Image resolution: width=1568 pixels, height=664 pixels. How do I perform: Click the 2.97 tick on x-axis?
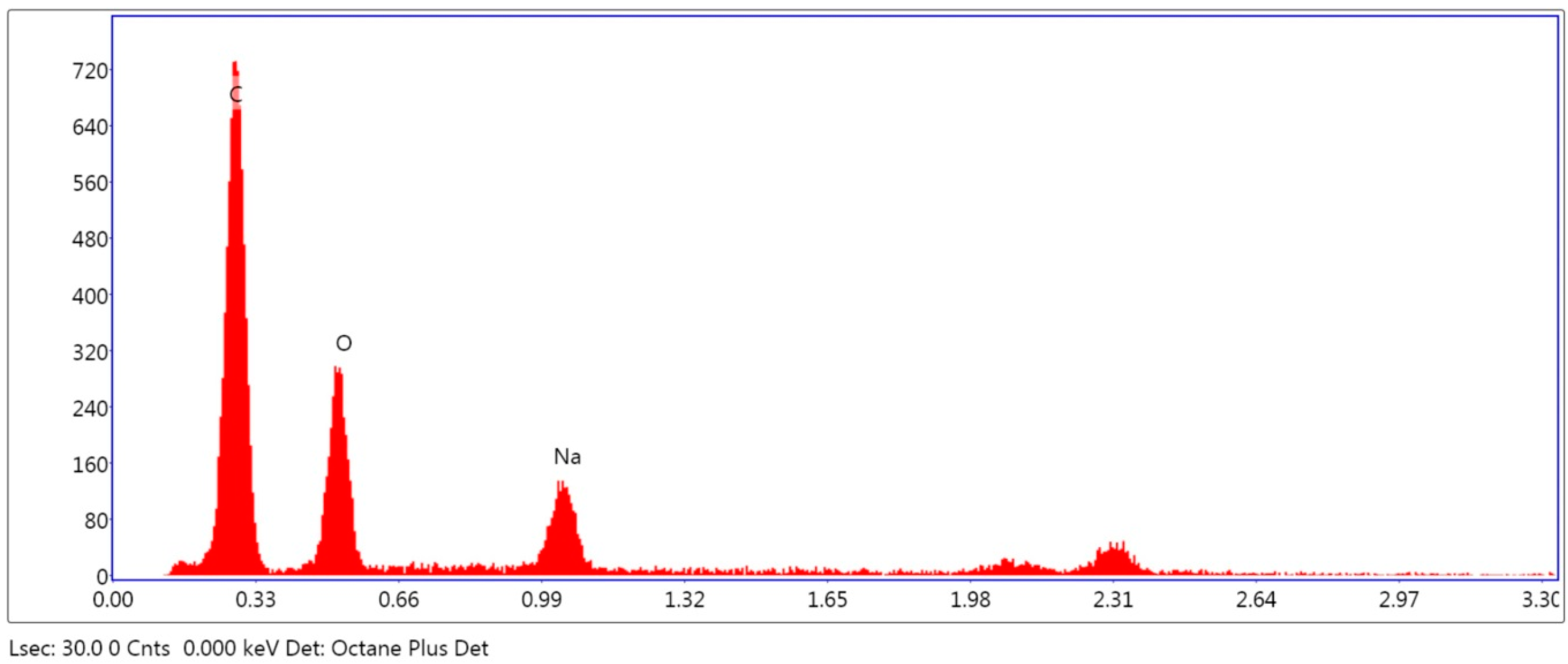pos(1398,599)
